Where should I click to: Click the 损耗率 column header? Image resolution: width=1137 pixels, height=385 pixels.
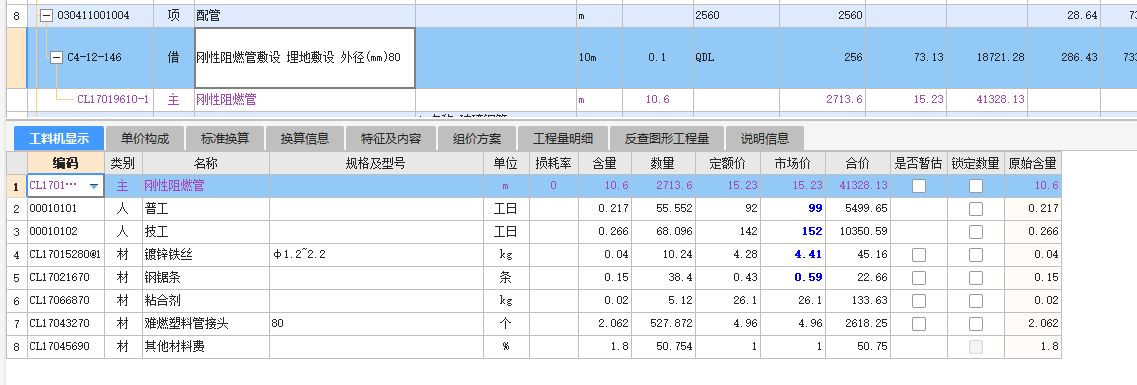[x=553, y=163]
